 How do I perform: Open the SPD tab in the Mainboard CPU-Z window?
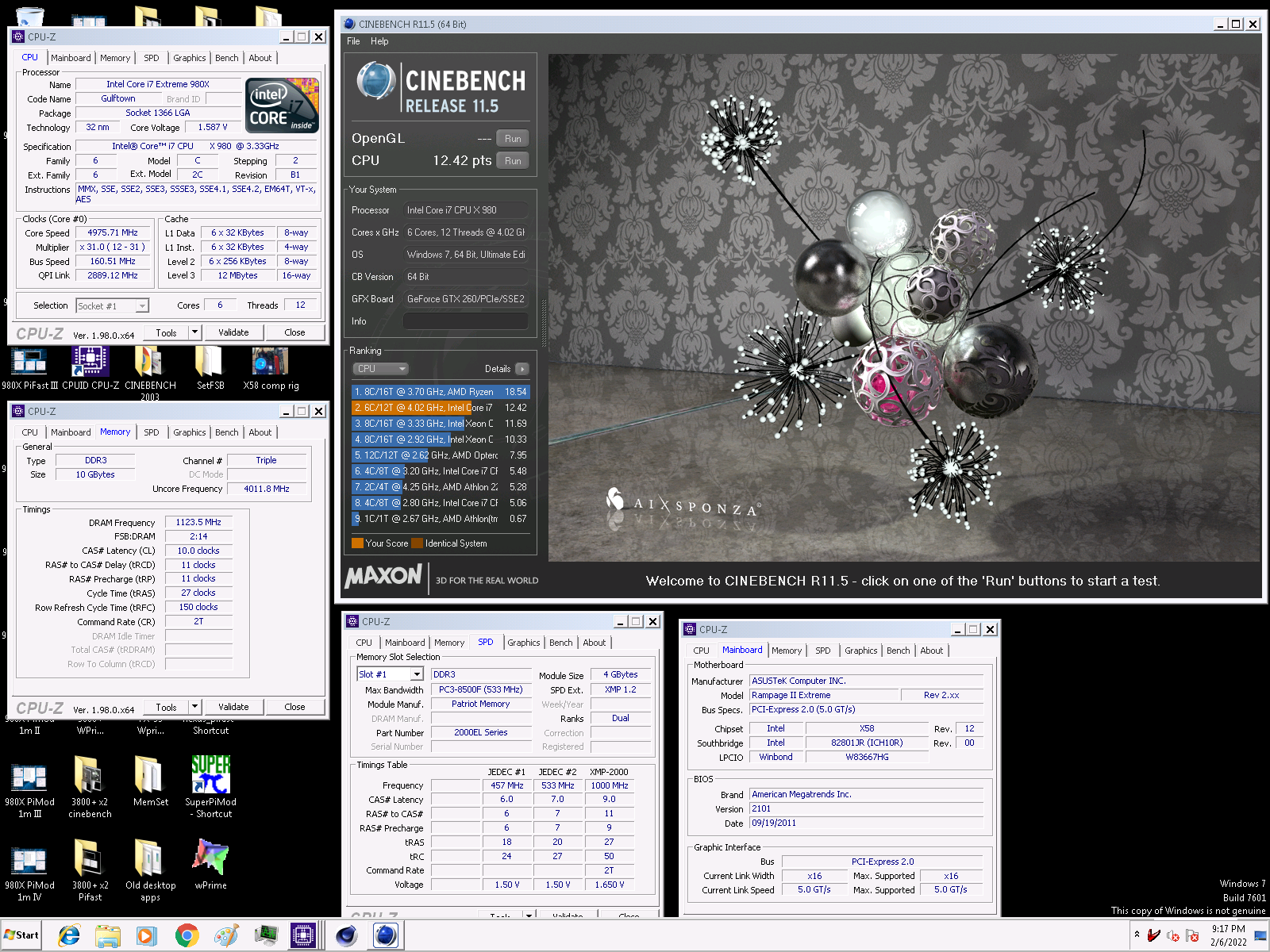pos(823,651)
